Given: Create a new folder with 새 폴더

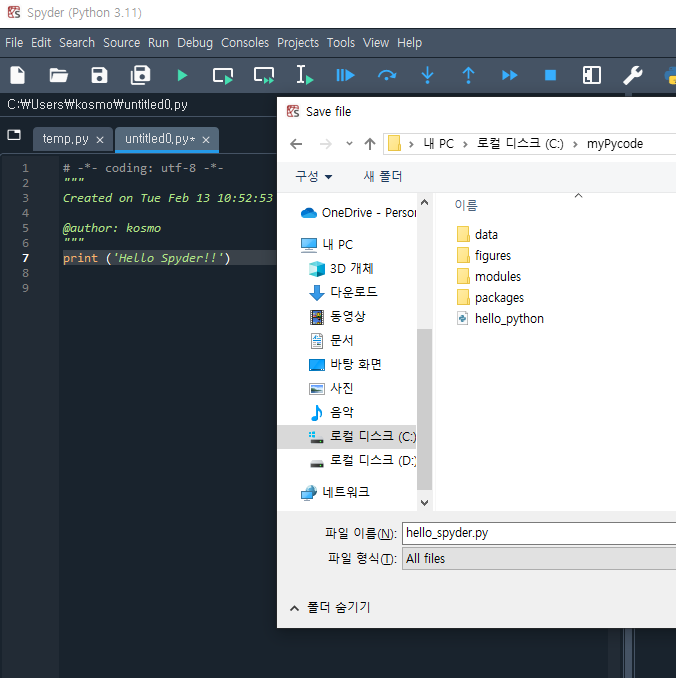Looking at the screenshot, I should point(383,176).
